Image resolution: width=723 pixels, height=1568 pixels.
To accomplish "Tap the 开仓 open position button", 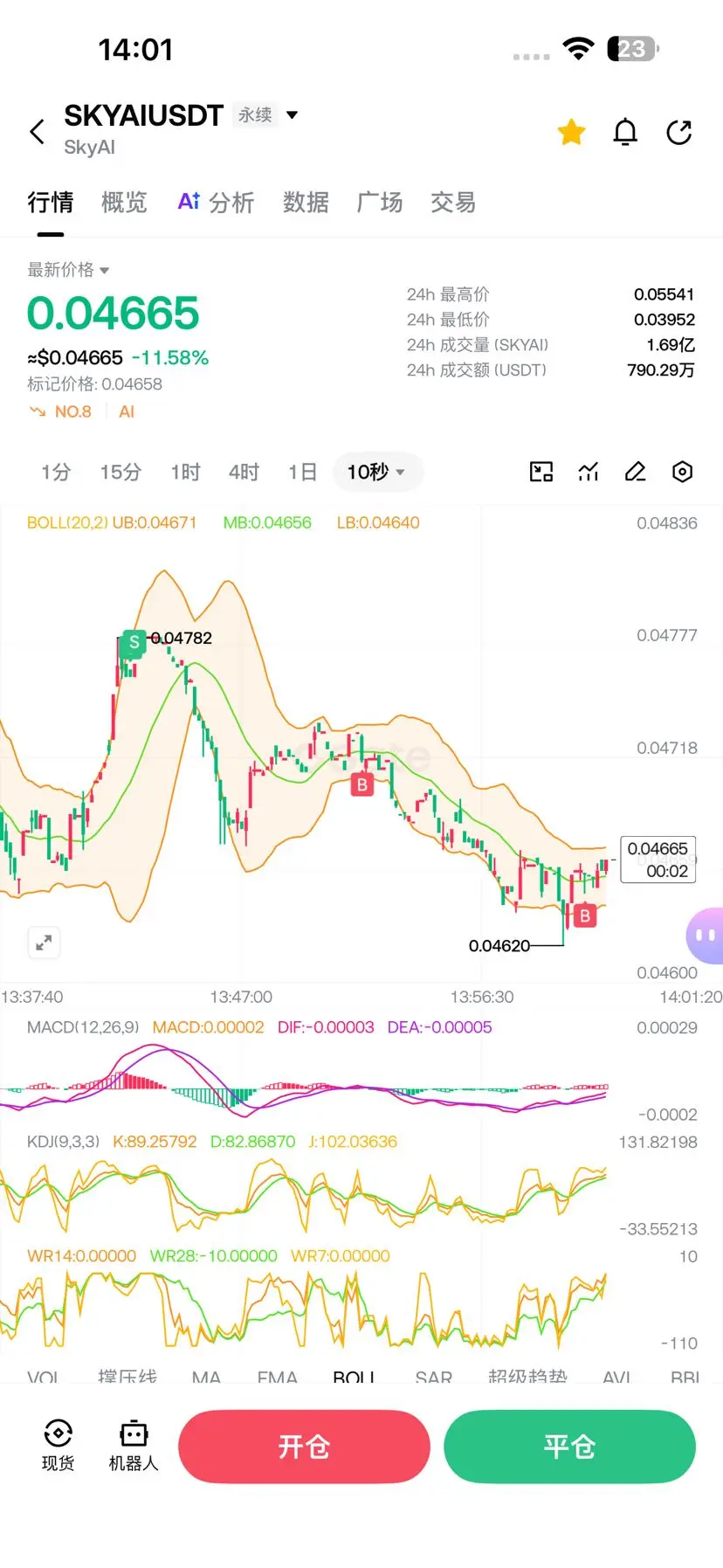I will [304, 1447].
